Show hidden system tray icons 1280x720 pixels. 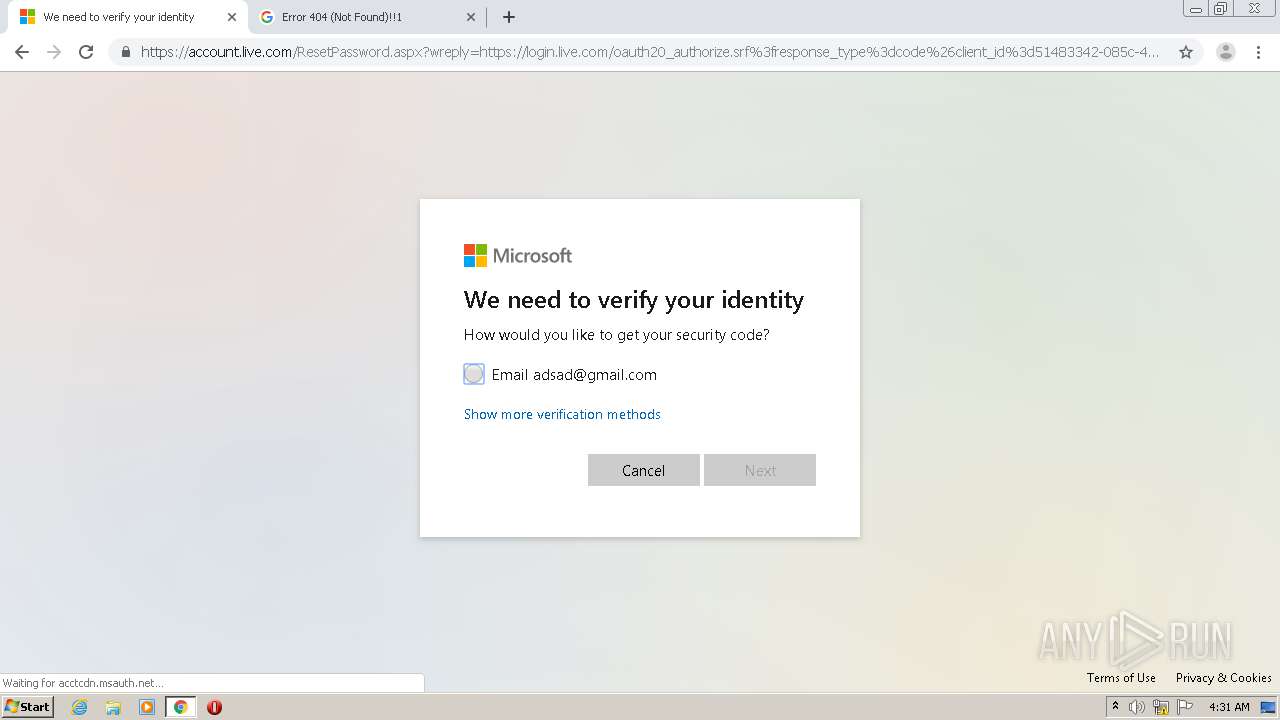point(1115,707)
